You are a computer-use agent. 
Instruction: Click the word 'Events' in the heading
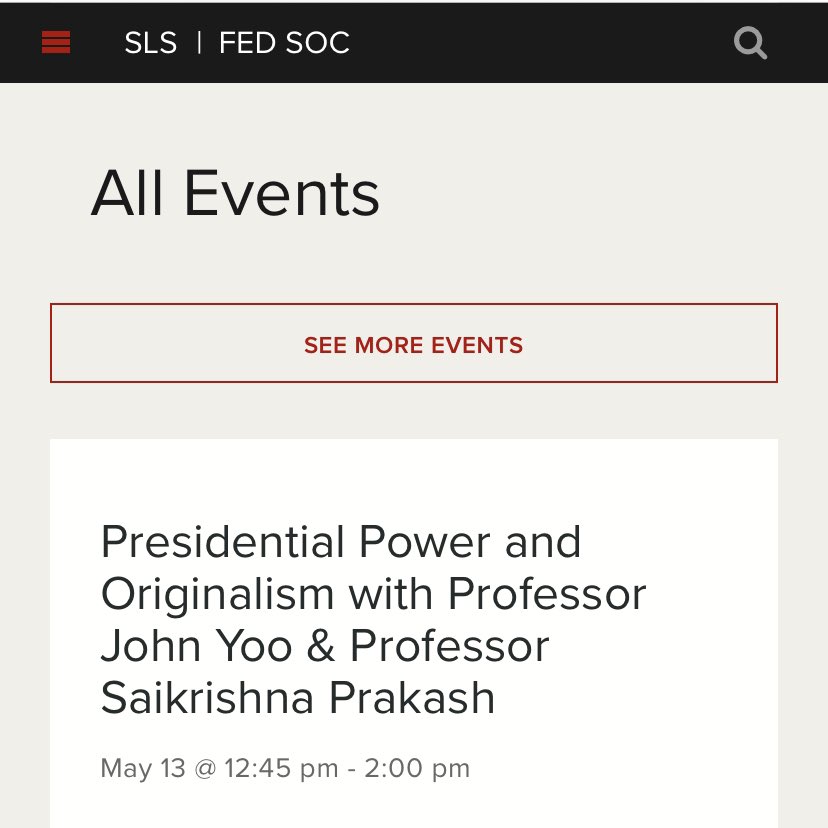pos(281,193)
